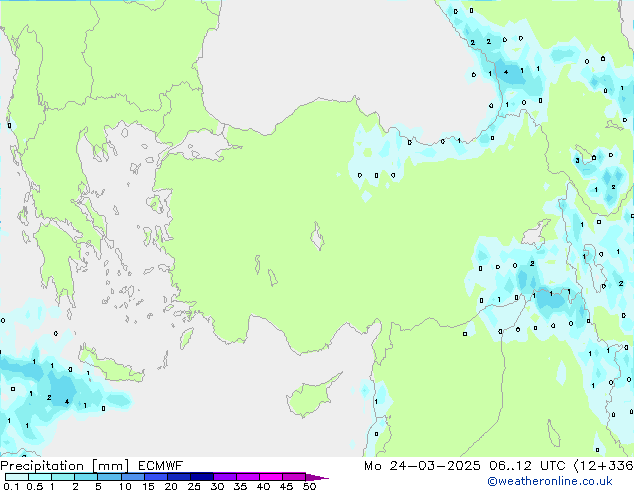Click the island of Crete on the map

tap(110, 365)
